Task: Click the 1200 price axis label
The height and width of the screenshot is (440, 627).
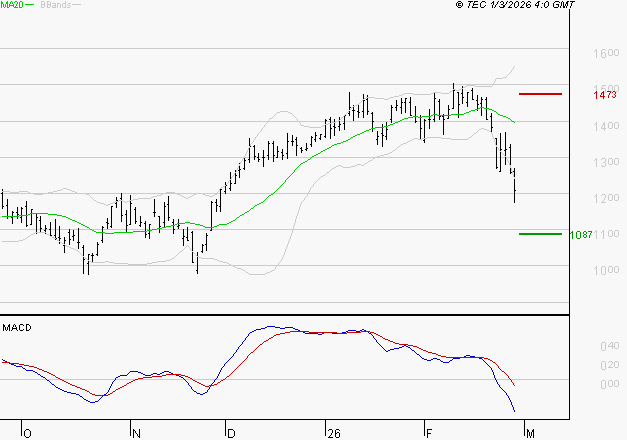Action: [x=606, y=198]
